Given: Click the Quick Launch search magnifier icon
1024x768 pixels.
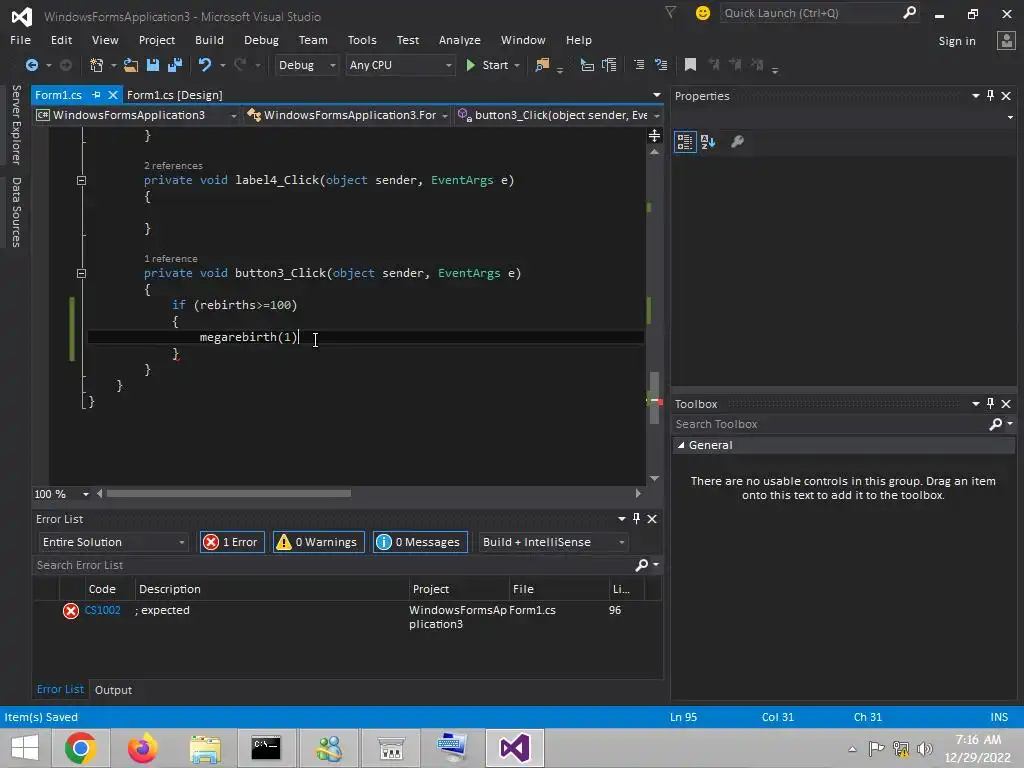Looking at the screenshot, I should [x=909, y=12].
